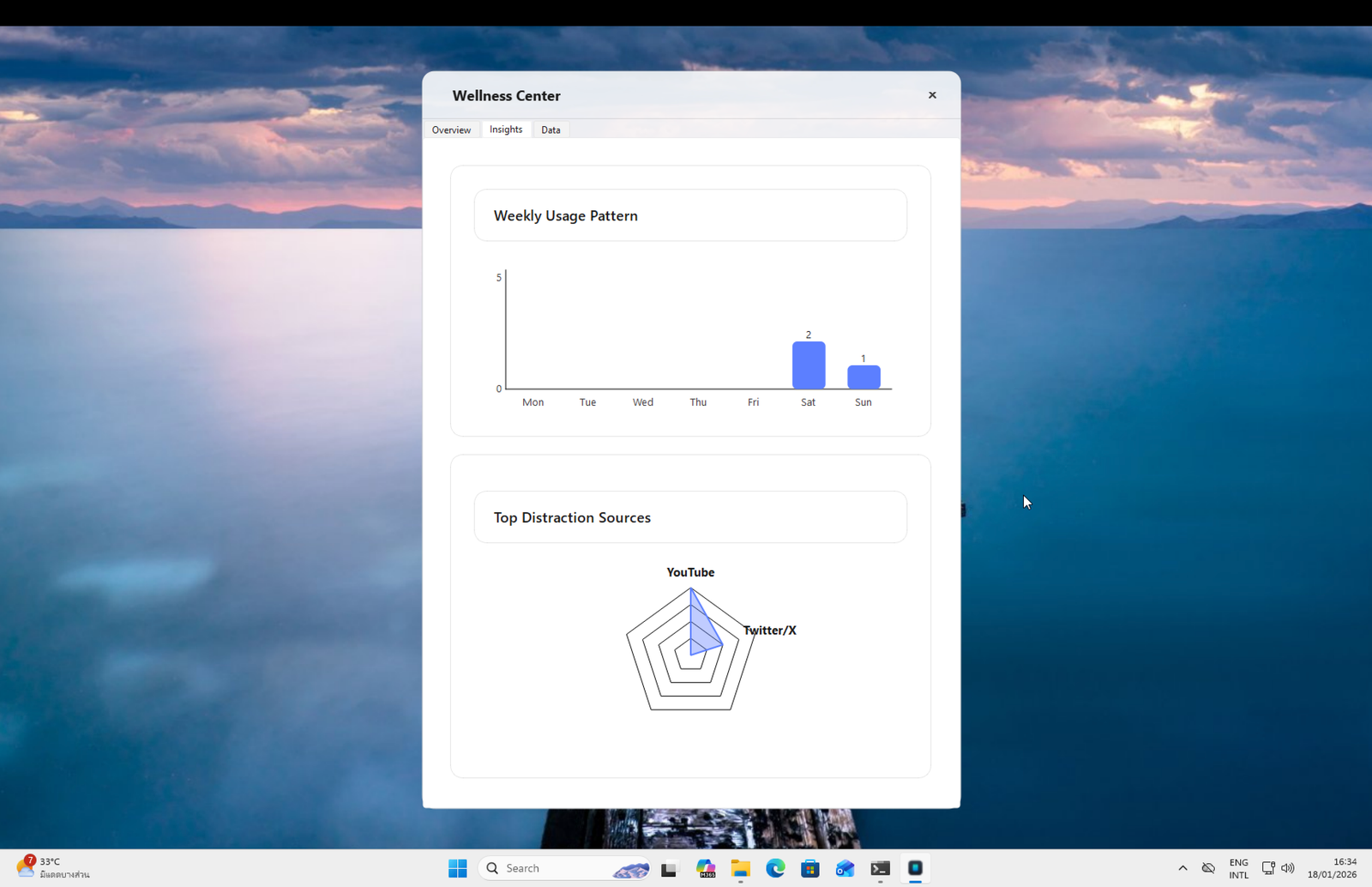This screenshot has height=887, width=1372.
Task: Select the Data tab
Action: [551, 130]
